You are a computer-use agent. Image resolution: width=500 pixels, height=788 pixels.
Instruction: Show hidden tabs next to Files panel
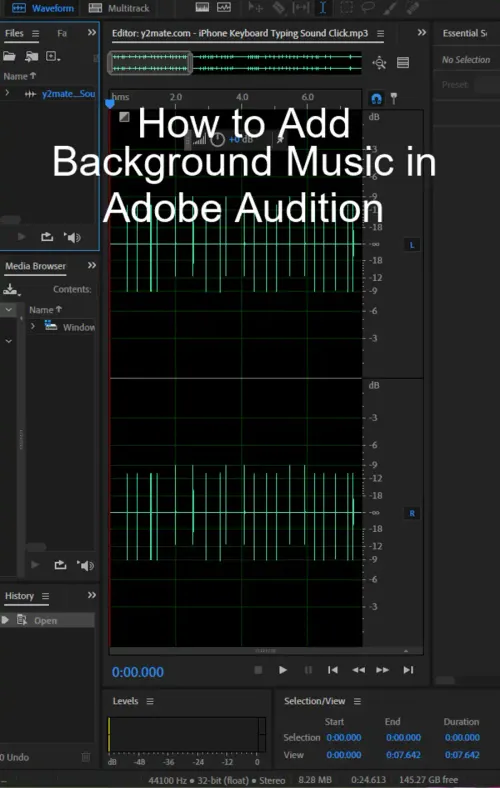click(x=91, y=33)
